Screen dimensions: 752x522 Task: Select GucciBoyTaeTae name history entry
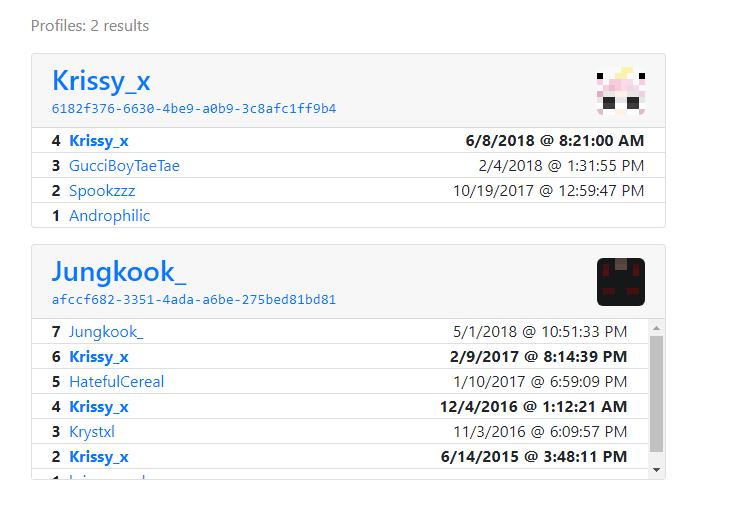point(124,166)
